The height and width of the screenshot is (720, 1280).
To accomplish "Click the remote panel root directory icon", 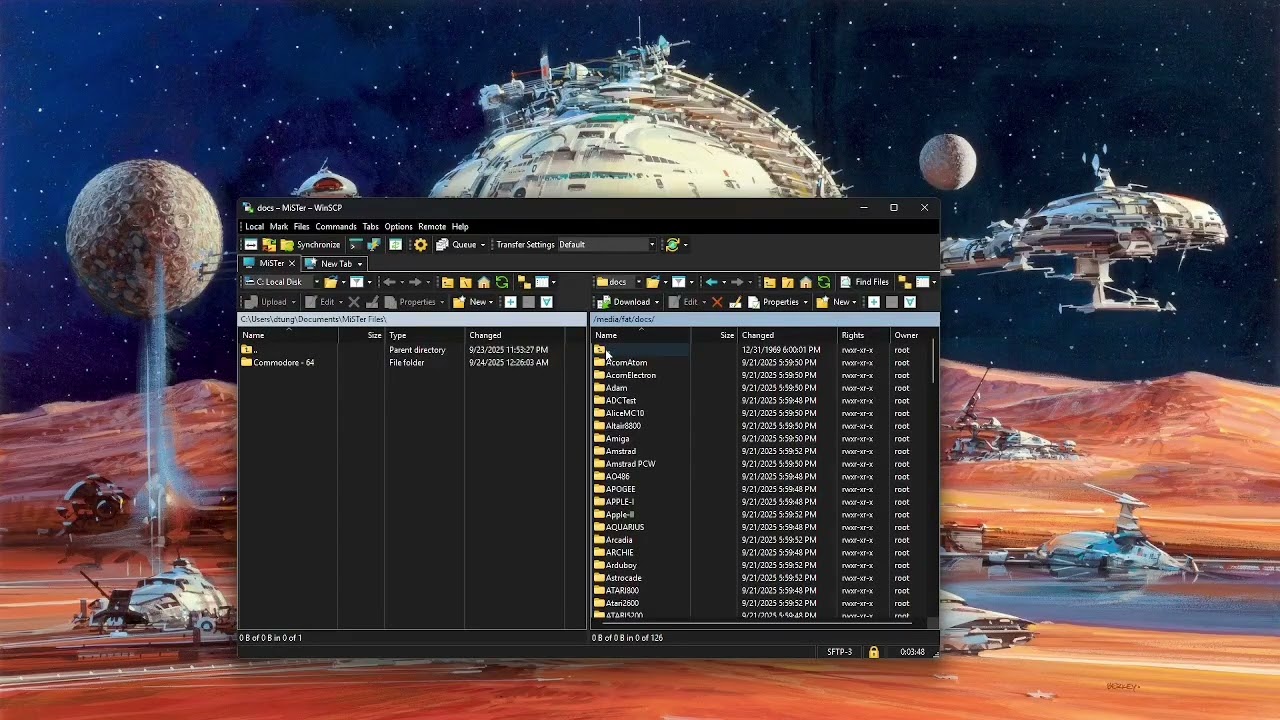I will pyautogui.click(x=788, y=282).
